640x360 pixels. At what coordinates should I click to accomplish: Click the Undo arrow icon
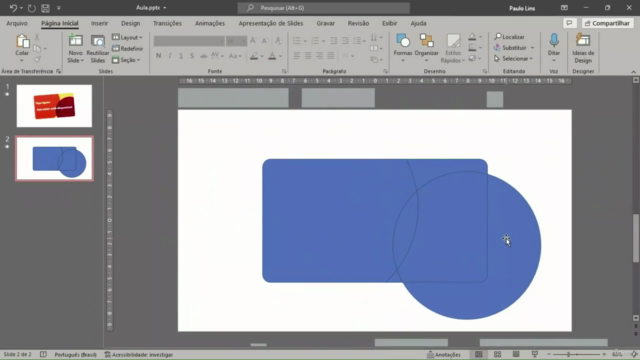(x=13, y=8)
